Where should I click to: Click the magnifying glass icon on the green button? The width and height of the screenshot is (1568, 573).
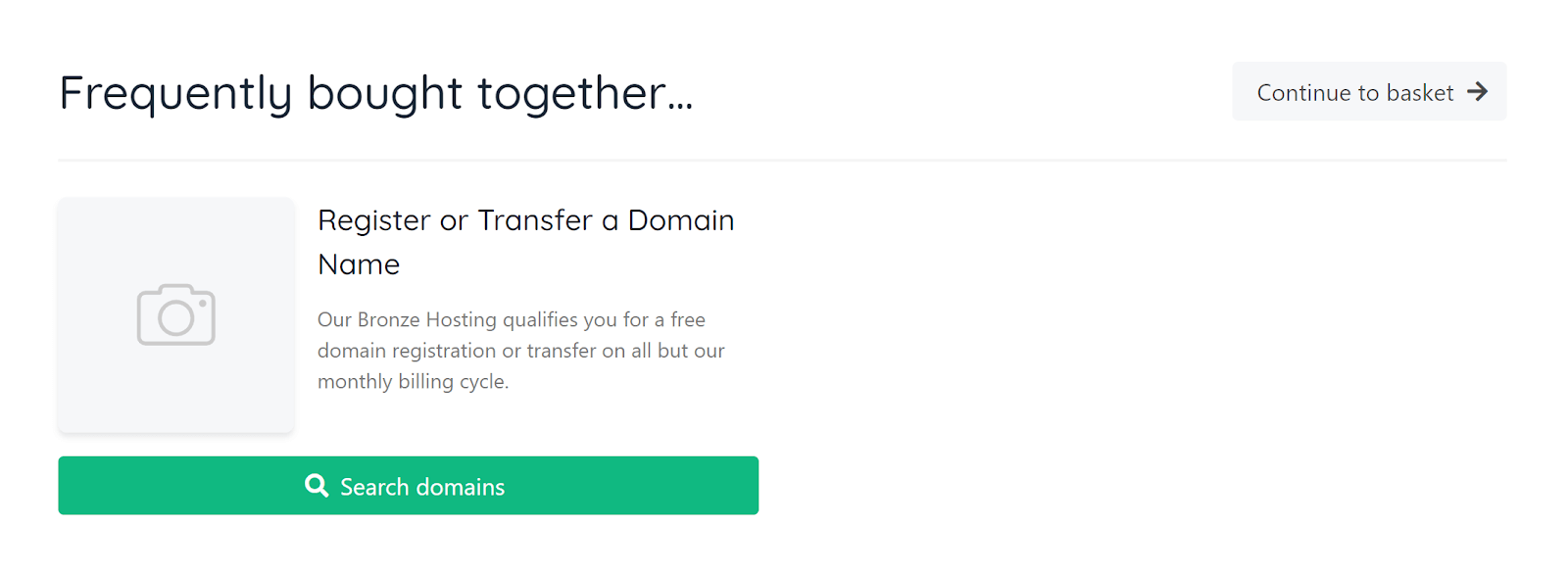(317, 486)
